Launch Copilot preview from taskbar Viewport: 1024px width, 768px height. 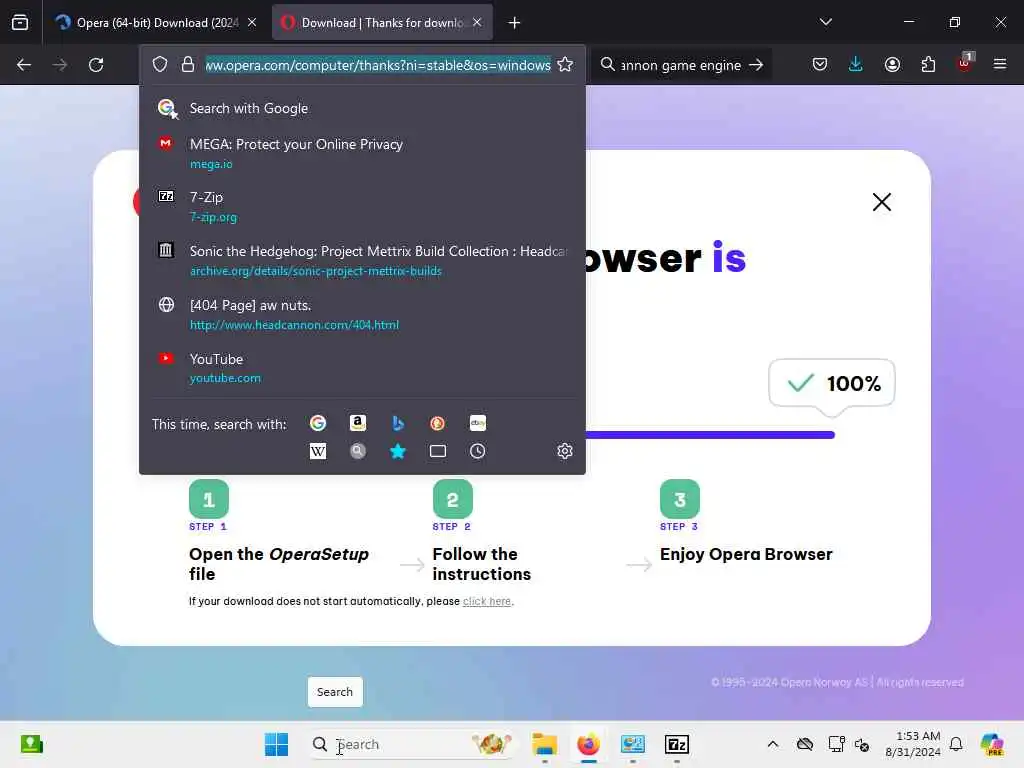click(991, 744)
